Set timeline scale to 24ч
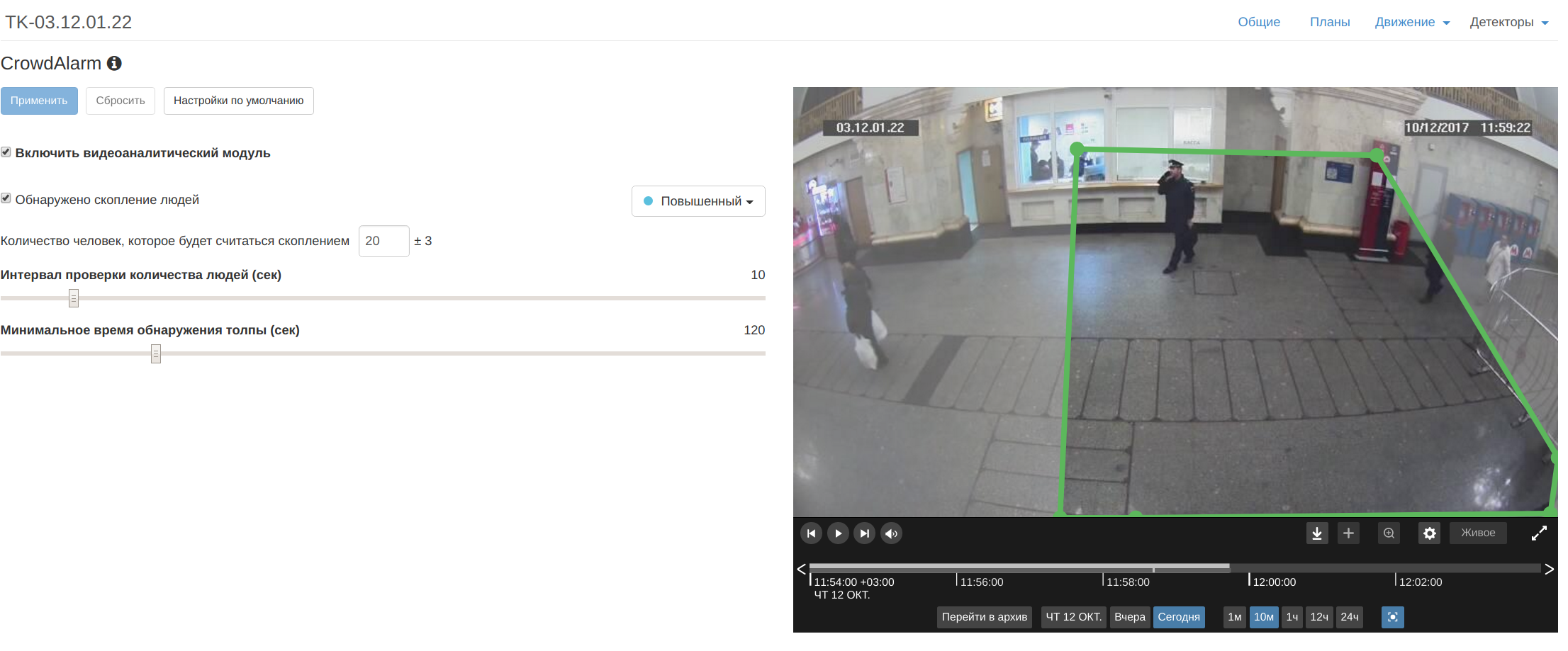 [x=1350, y=617]
